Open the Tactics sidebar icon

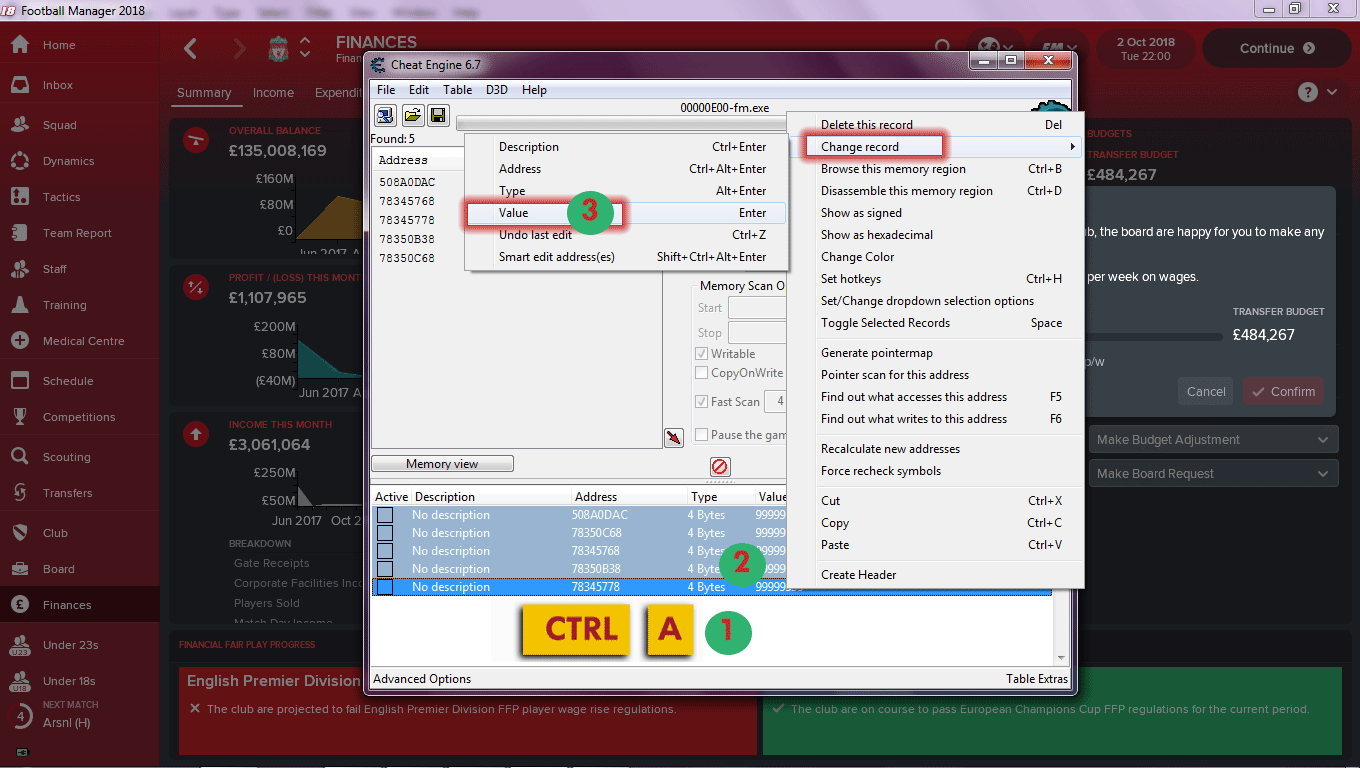[19, 197]
